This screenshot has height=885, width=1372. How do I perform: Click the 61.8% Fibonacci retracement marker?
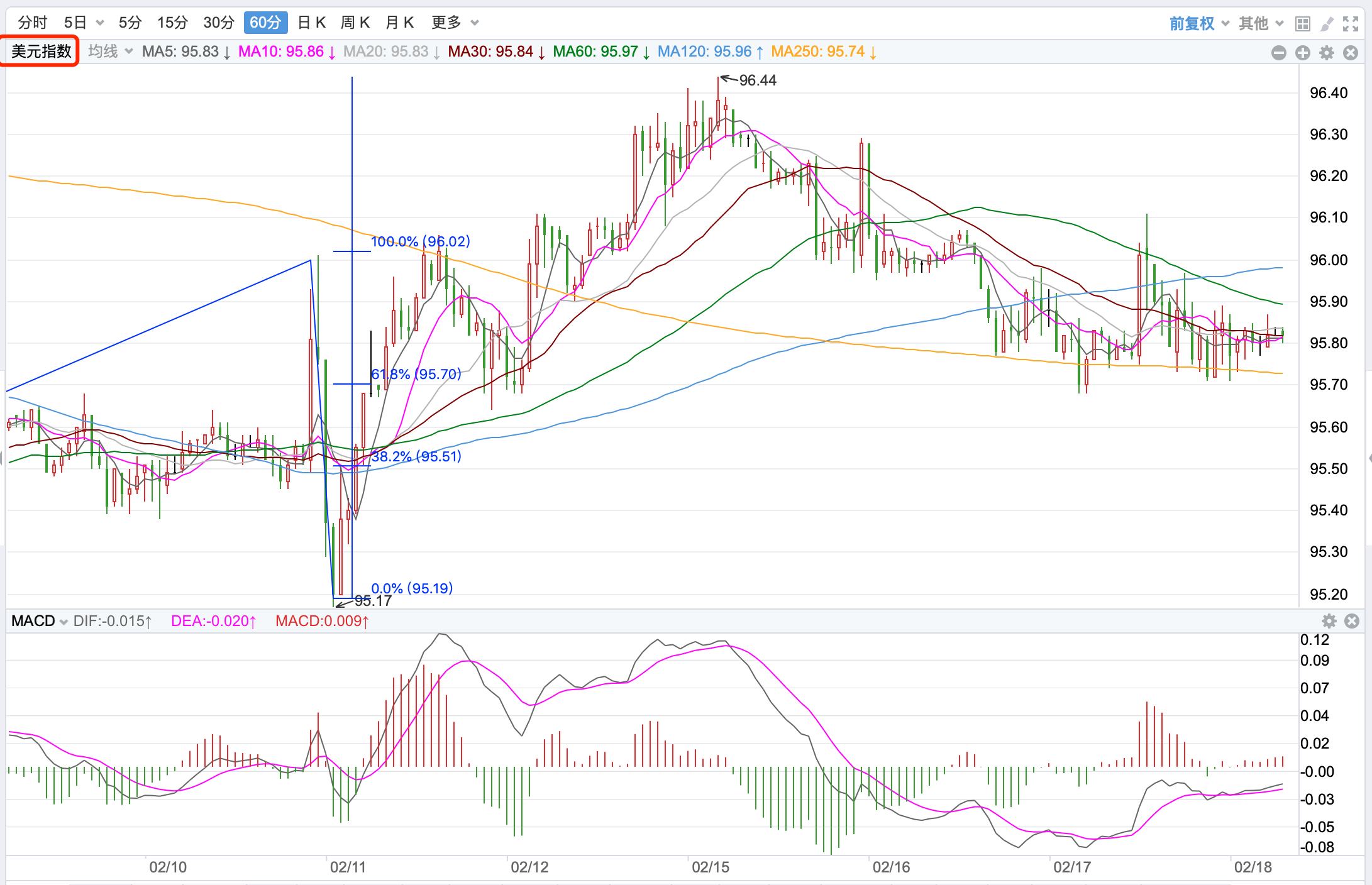tap(416, 375)
